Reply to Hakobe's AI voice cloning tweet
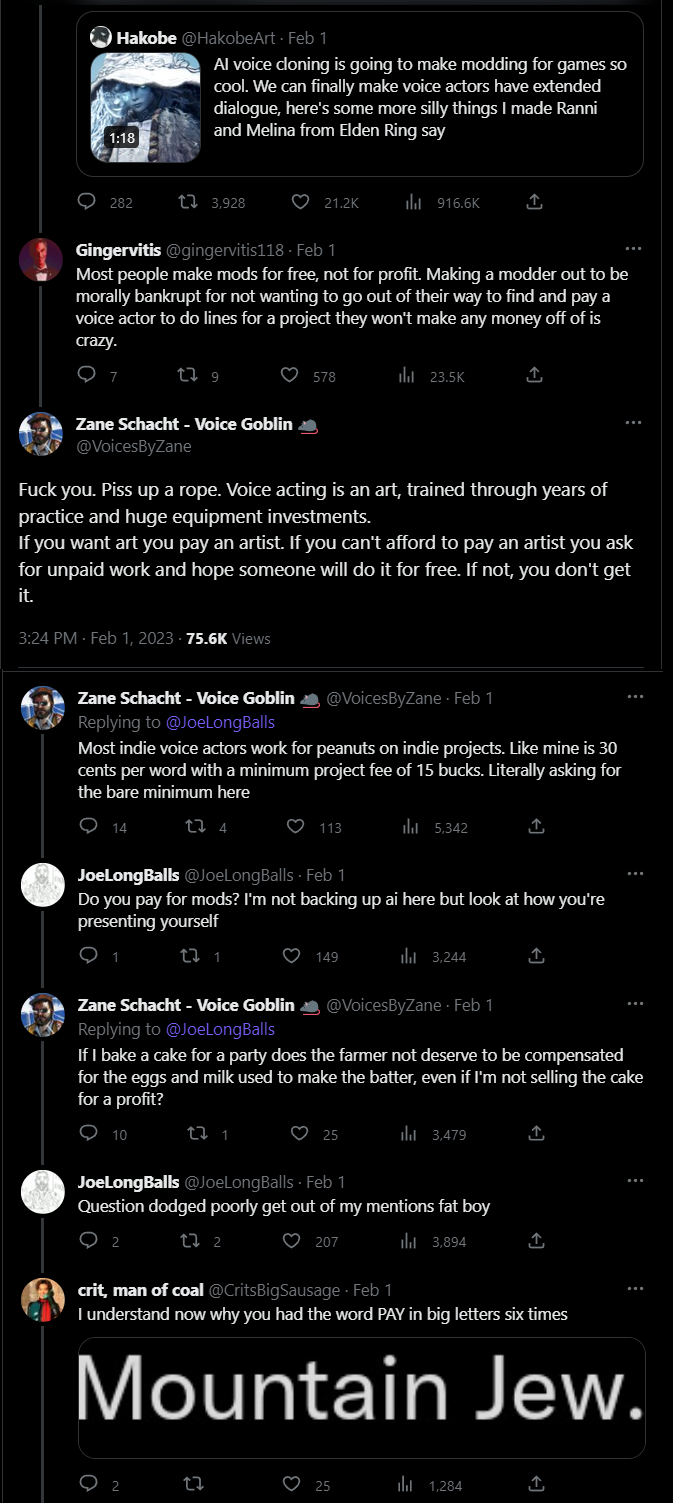Screen dimensions: 673x1503 (87, 202)
